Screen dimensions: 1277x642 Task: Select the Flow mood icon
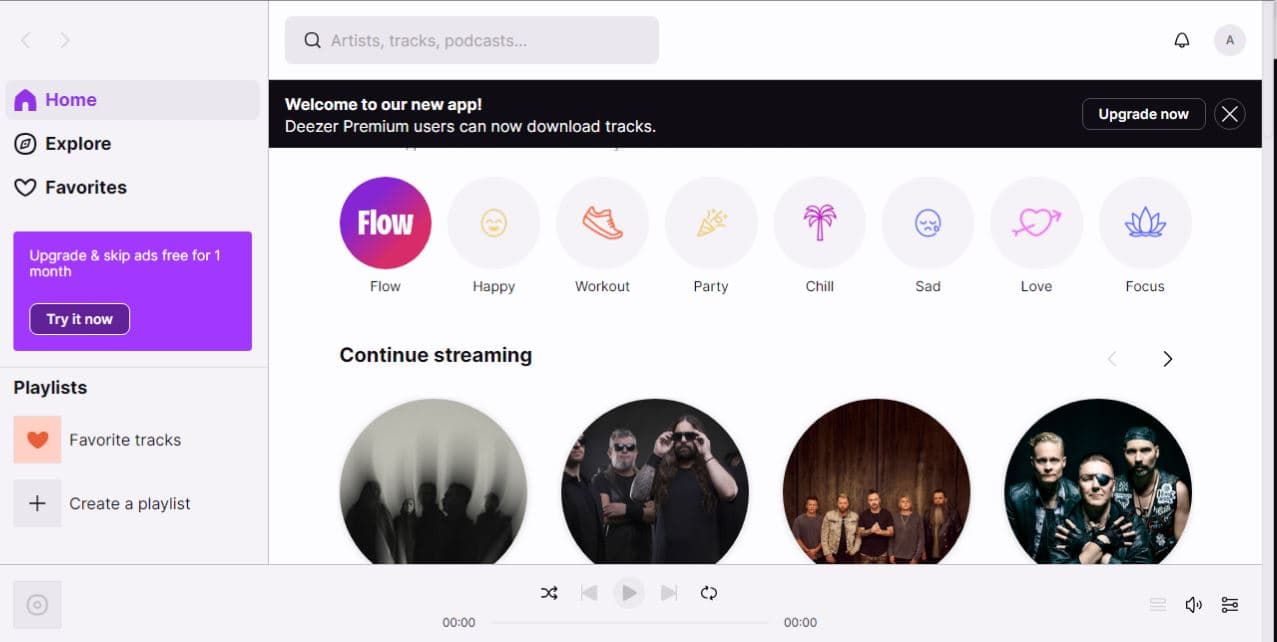(x=385, y=222)
